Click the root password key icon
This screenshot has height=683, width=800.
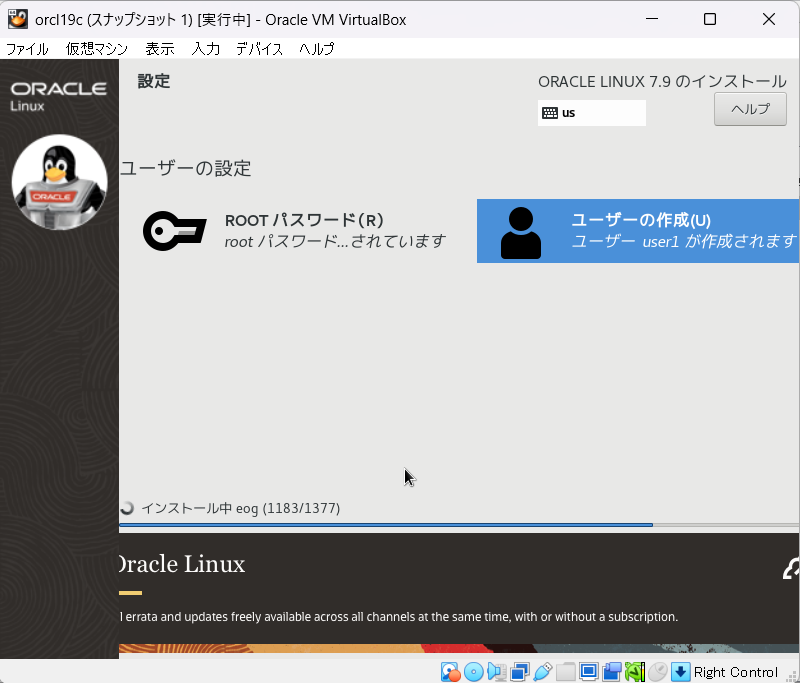click(x=174, y=231)
